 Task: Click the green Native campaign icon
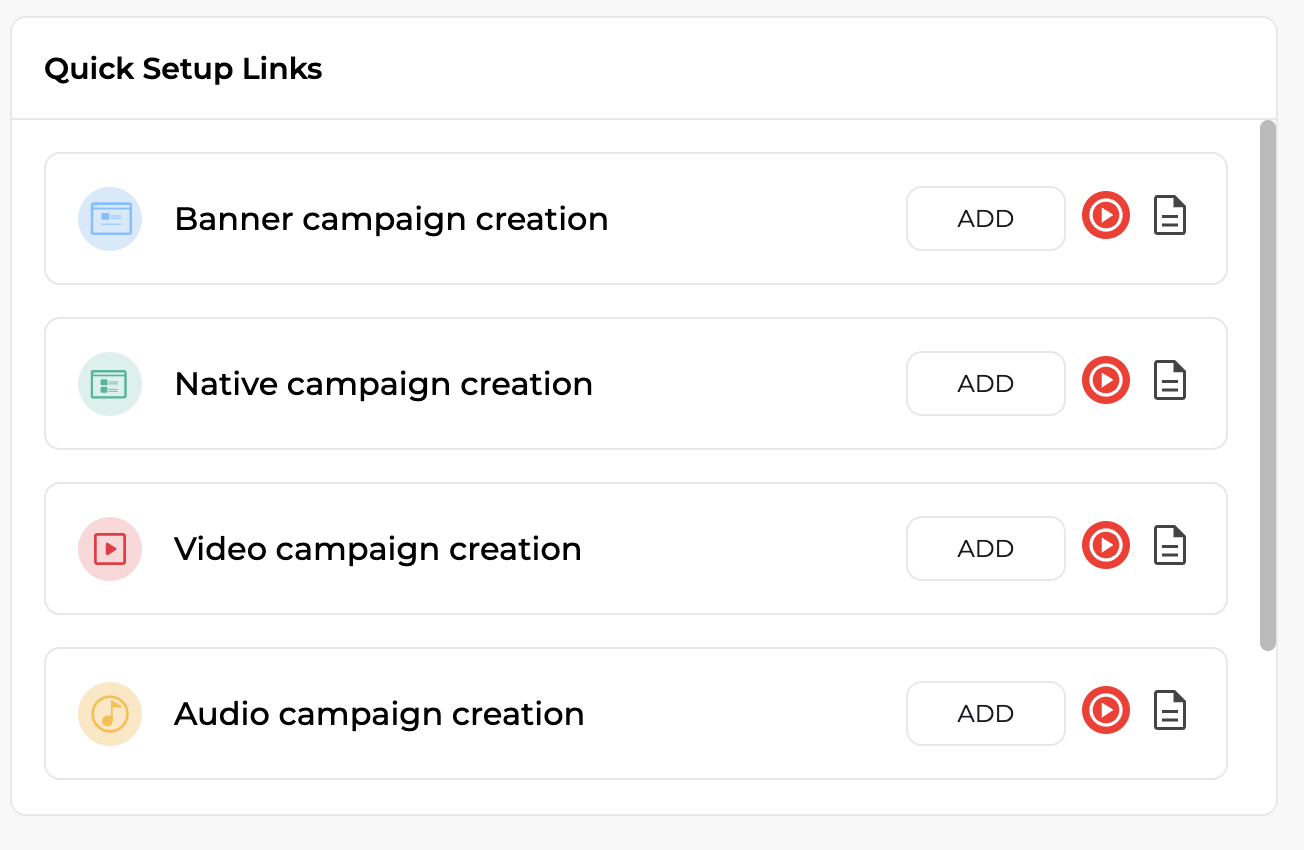pyautogui.click(x=110, y=383)
